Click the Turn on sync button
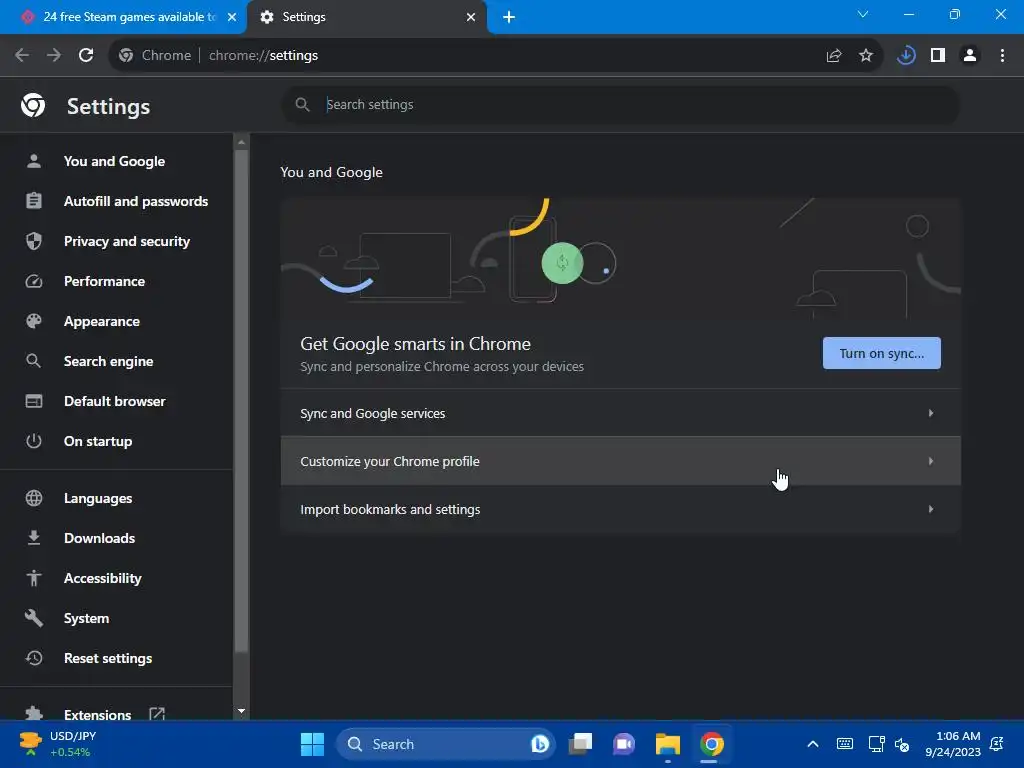Viewport: 1024px width, 768px height. [882, 353]
